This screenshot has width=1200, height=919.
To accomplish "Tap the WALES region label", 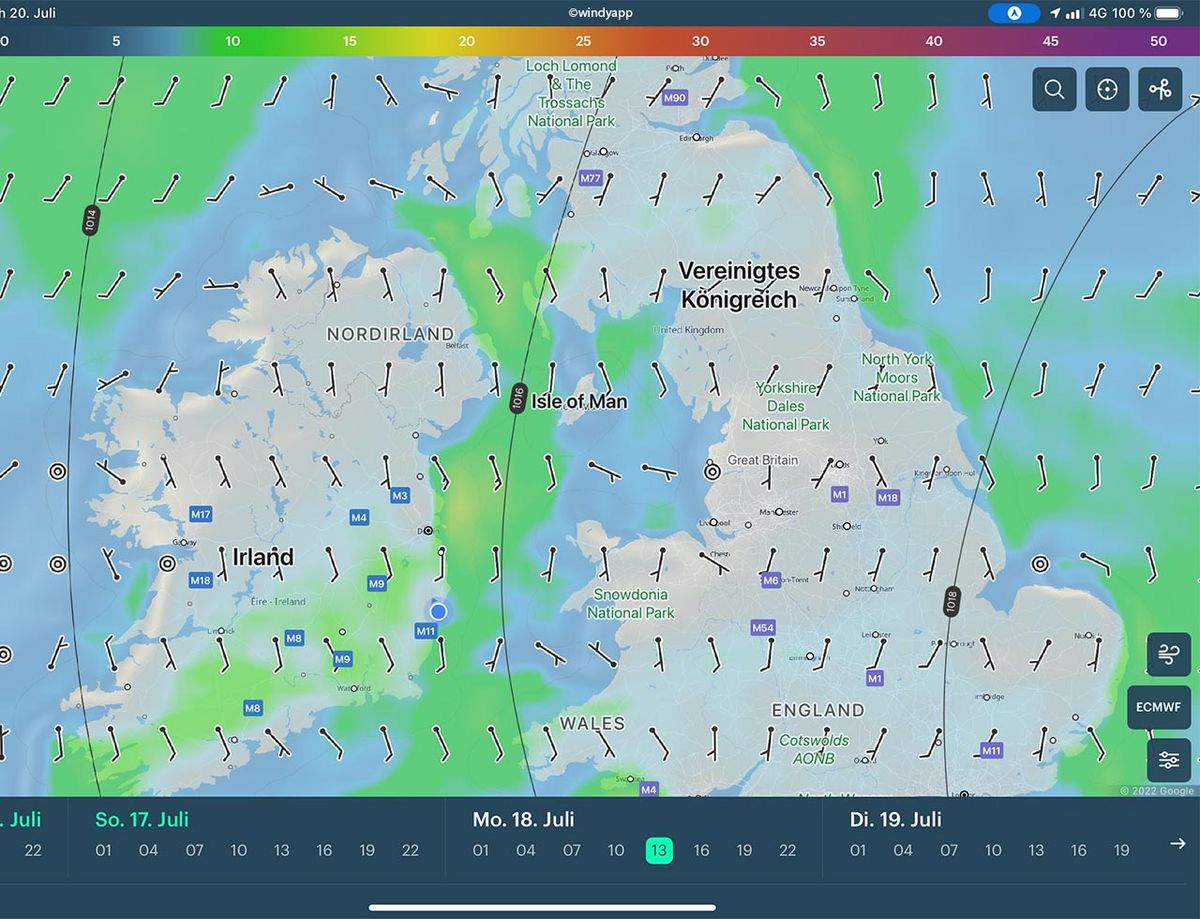I will [592, 723].
